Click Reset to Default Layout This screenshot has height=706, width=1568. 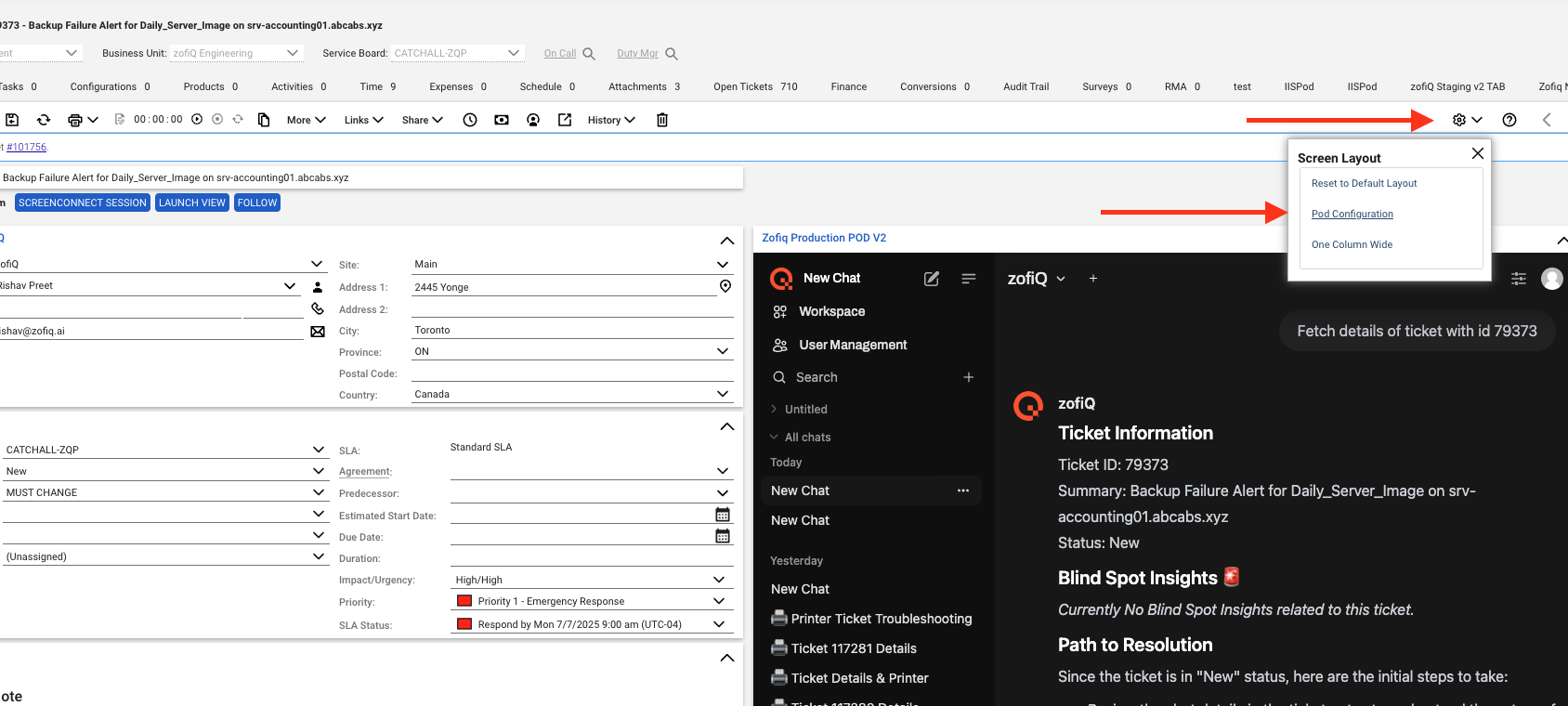coord(1365,183)
